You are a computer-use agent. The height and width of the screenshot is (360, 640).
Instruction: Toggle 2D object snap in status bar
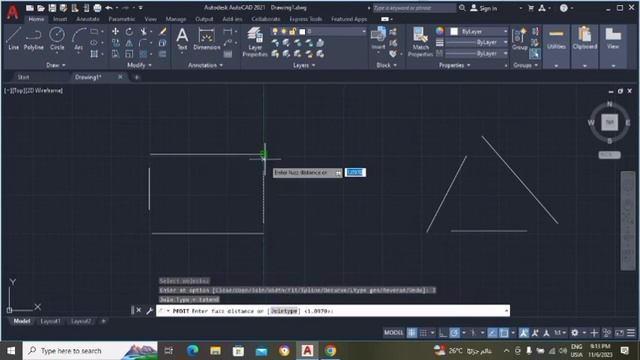point(504,333)
